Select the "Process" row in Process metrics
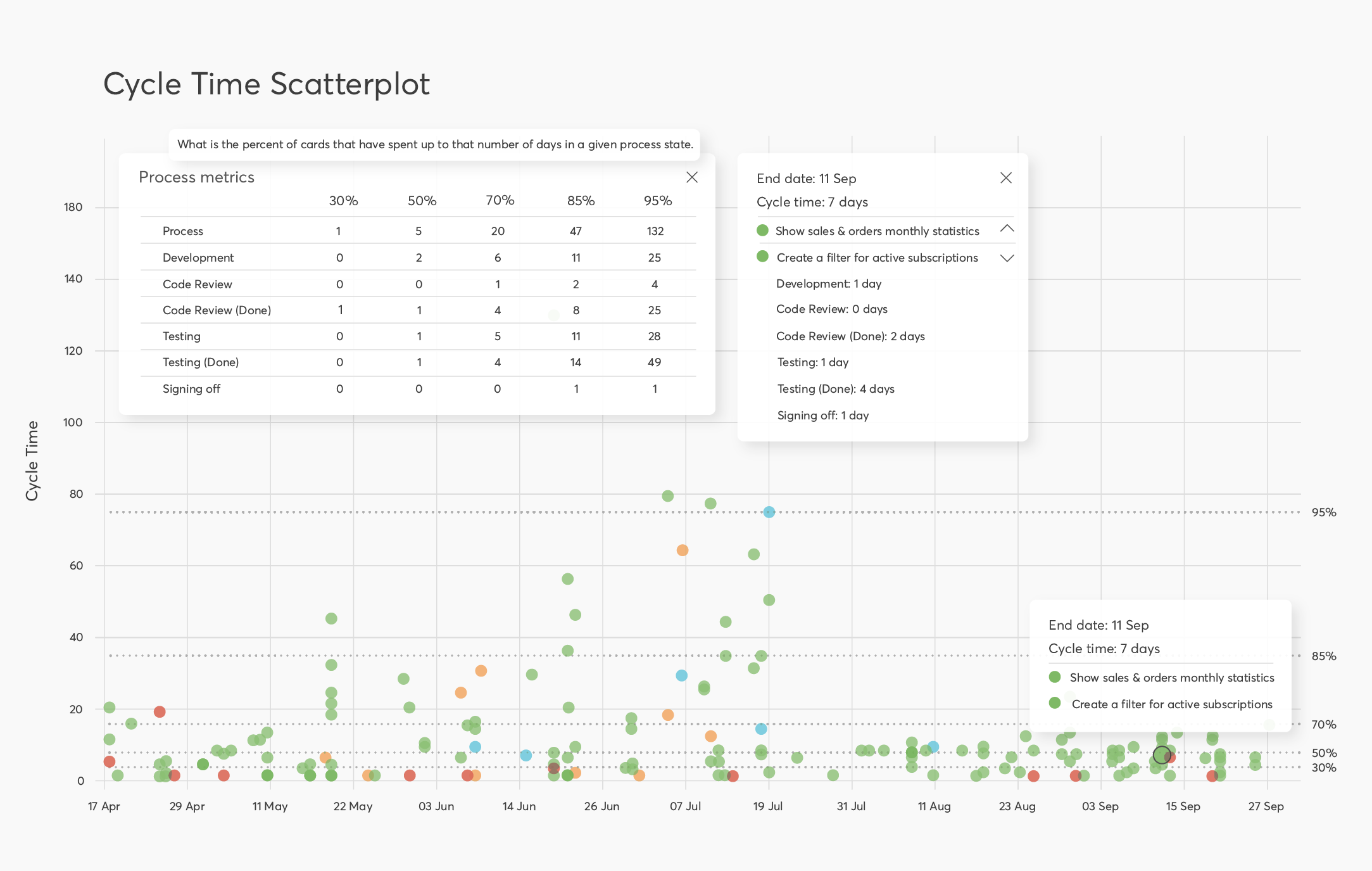The height and width of the screenshot is (871, 1372). point(183,231)
